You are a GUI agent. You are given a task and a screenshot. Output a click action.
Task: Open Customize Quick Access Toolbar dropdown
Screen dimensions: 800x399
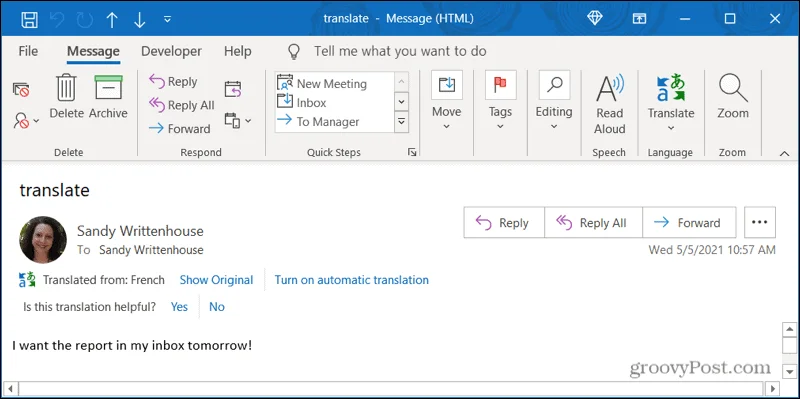click(167, 19)
